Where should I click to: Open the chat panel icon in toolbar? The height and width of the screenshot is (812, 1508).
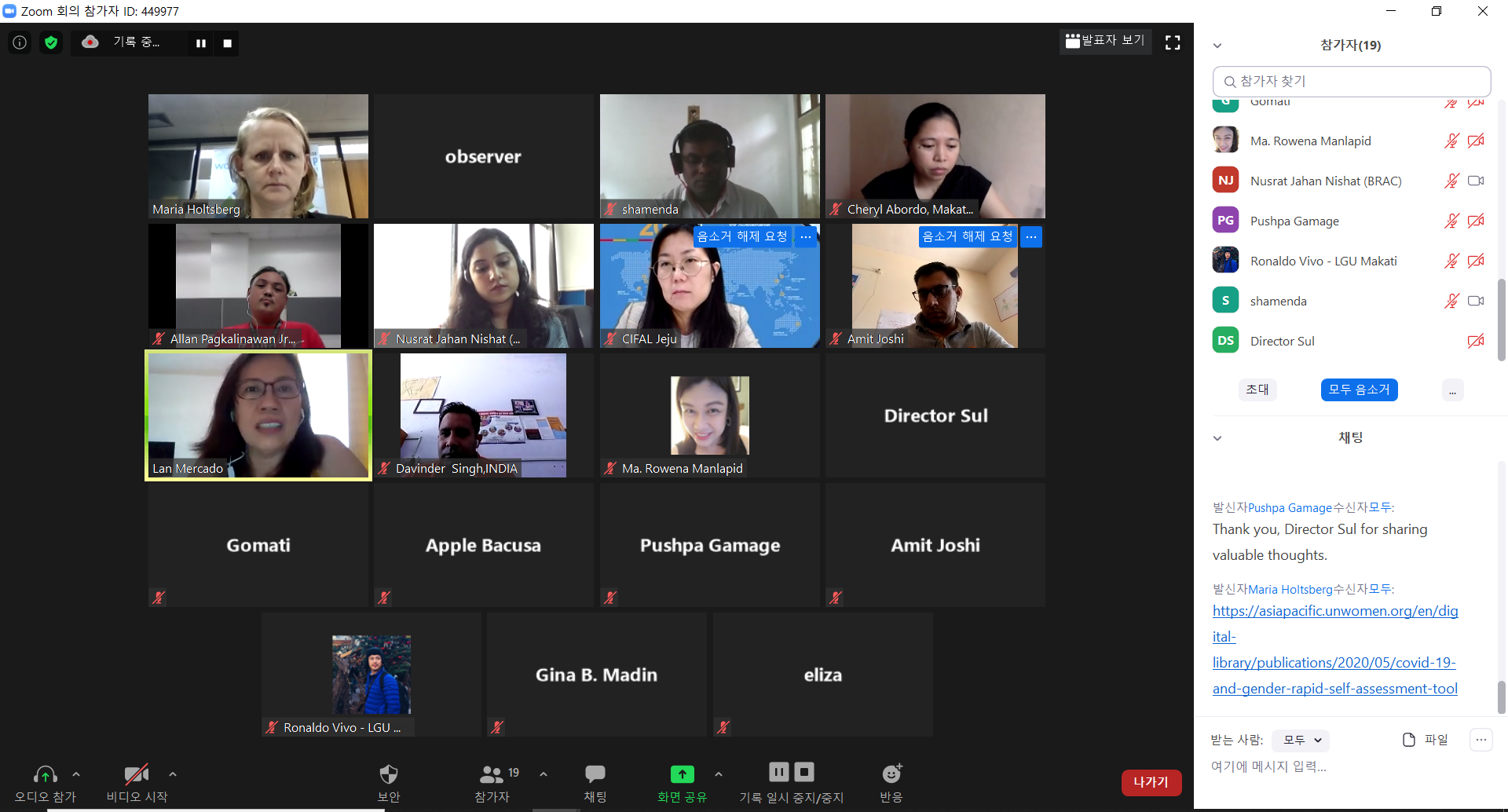pos(595,774)
